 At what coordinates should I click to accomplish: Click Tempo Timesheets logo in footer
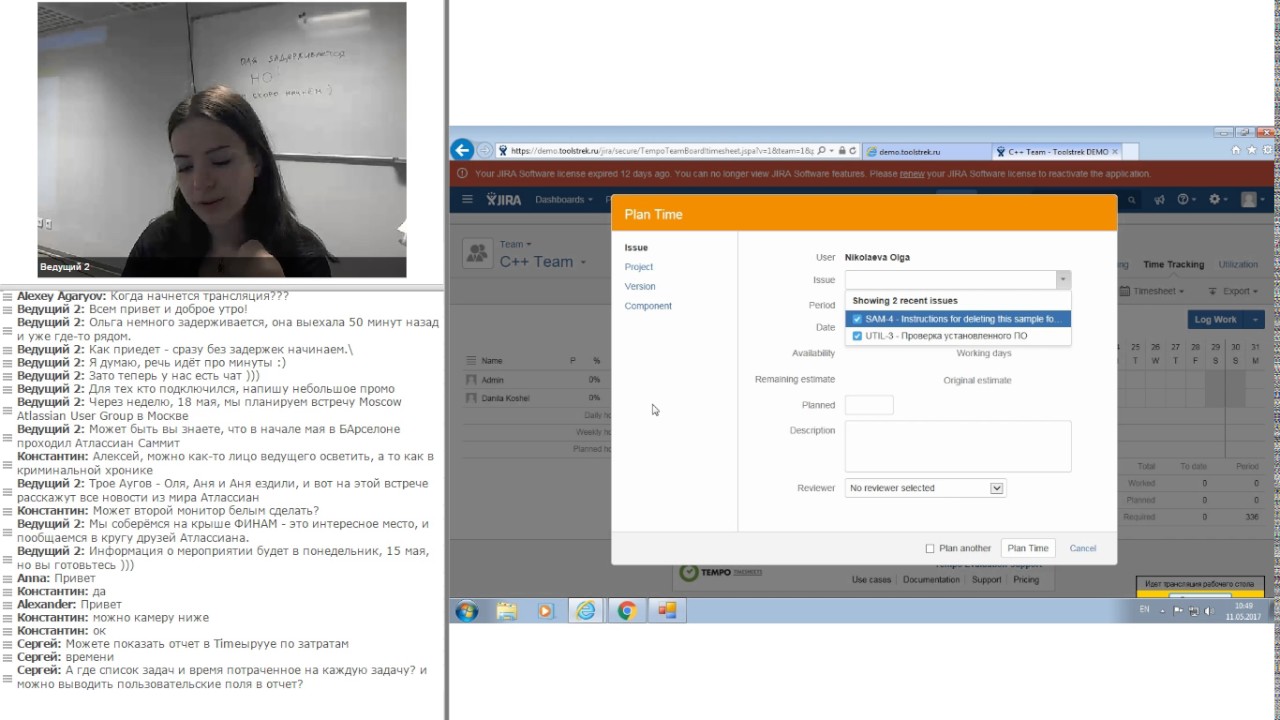(x=721, y=573)
